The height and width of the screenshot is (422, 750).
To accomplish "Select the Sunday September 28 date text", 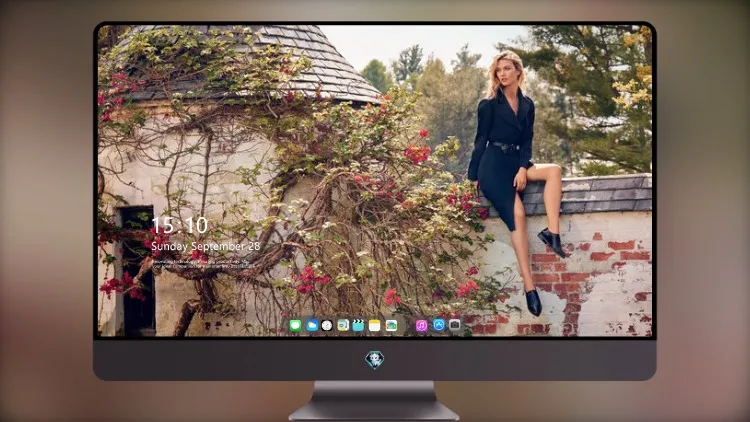I will pos(206,246).
